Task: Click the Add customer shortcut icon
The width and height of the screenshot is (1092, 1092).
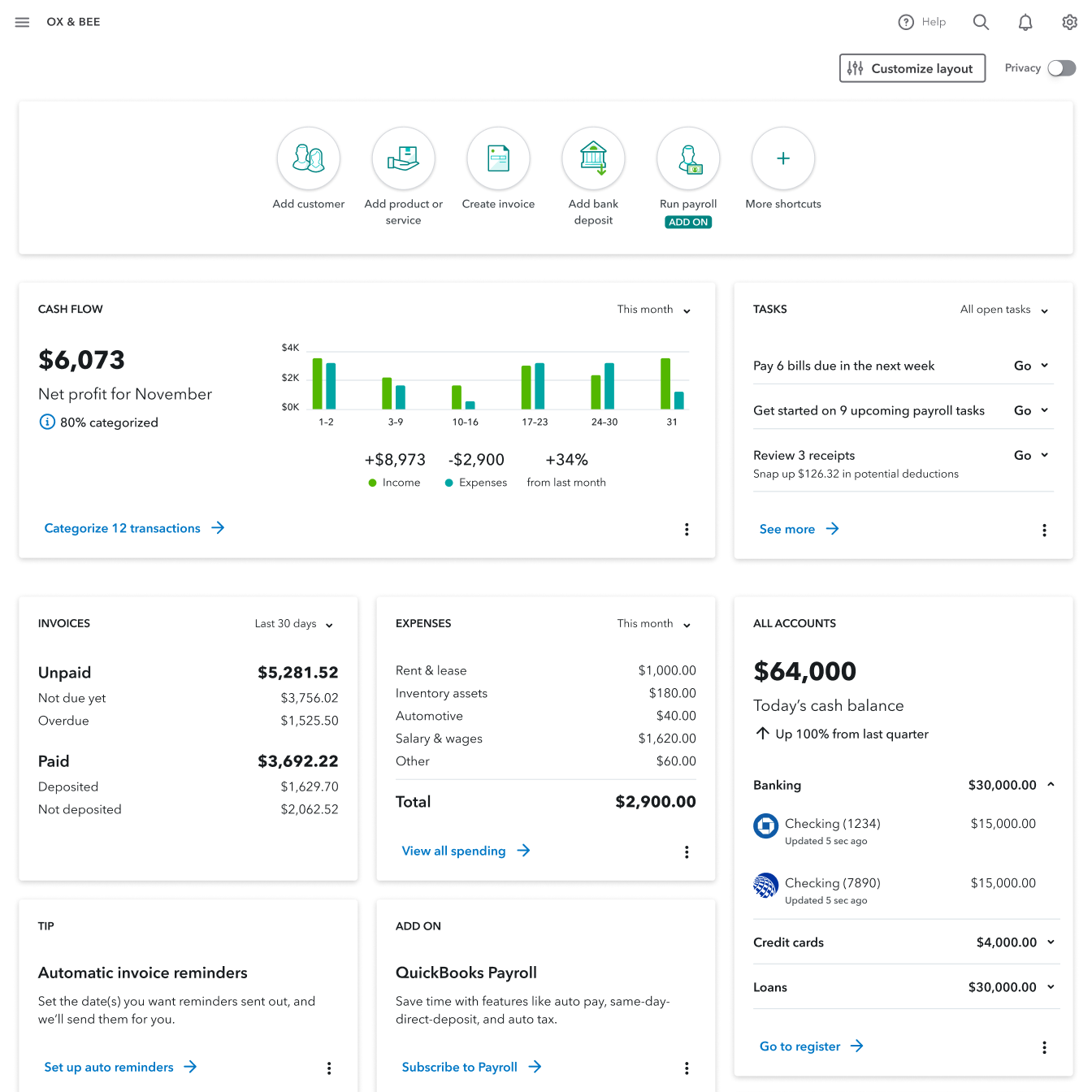Action: tap(309, 158)
